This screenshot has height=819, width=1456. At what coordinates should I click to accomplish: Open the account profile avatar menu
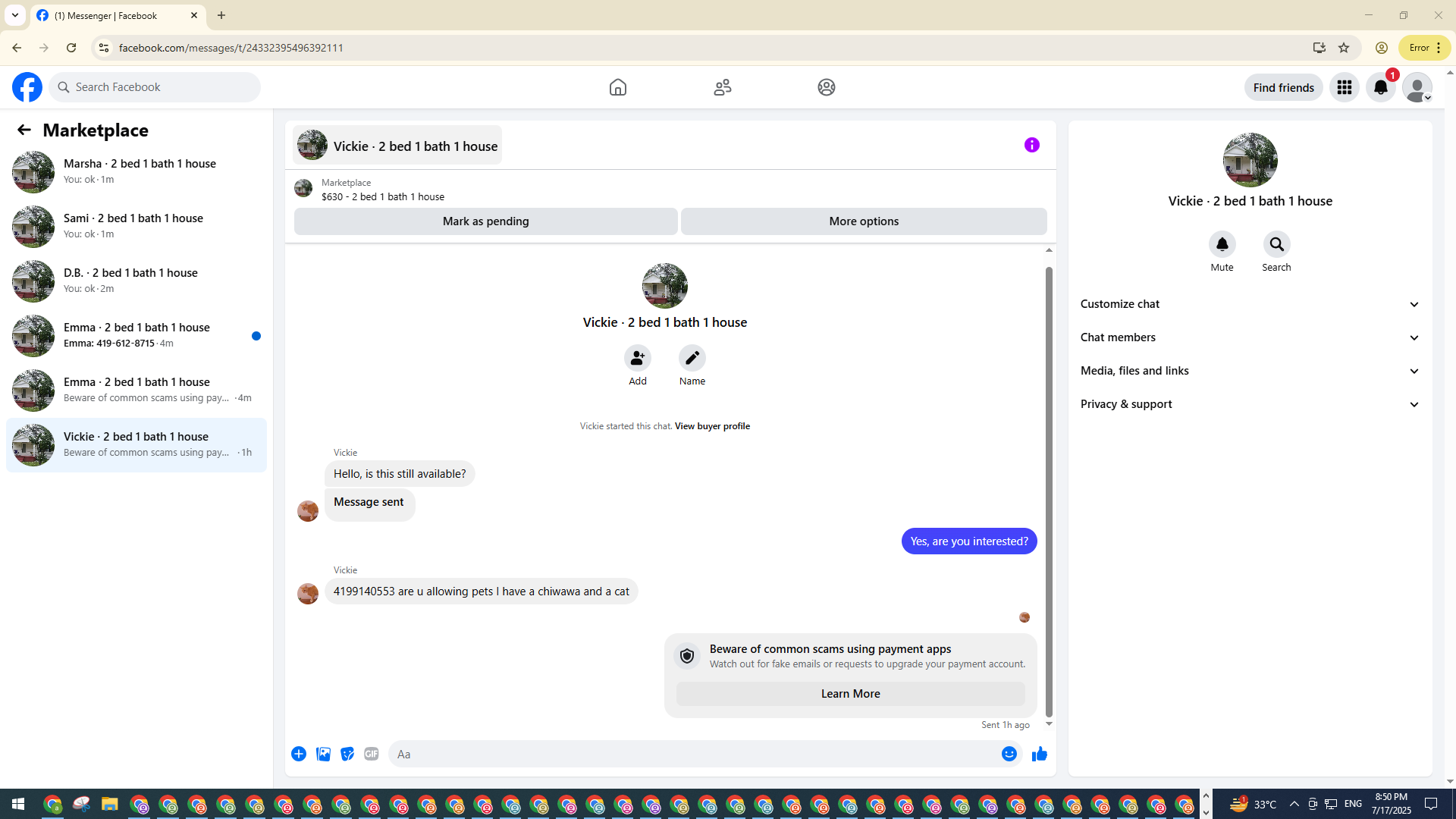(1417, 87)
